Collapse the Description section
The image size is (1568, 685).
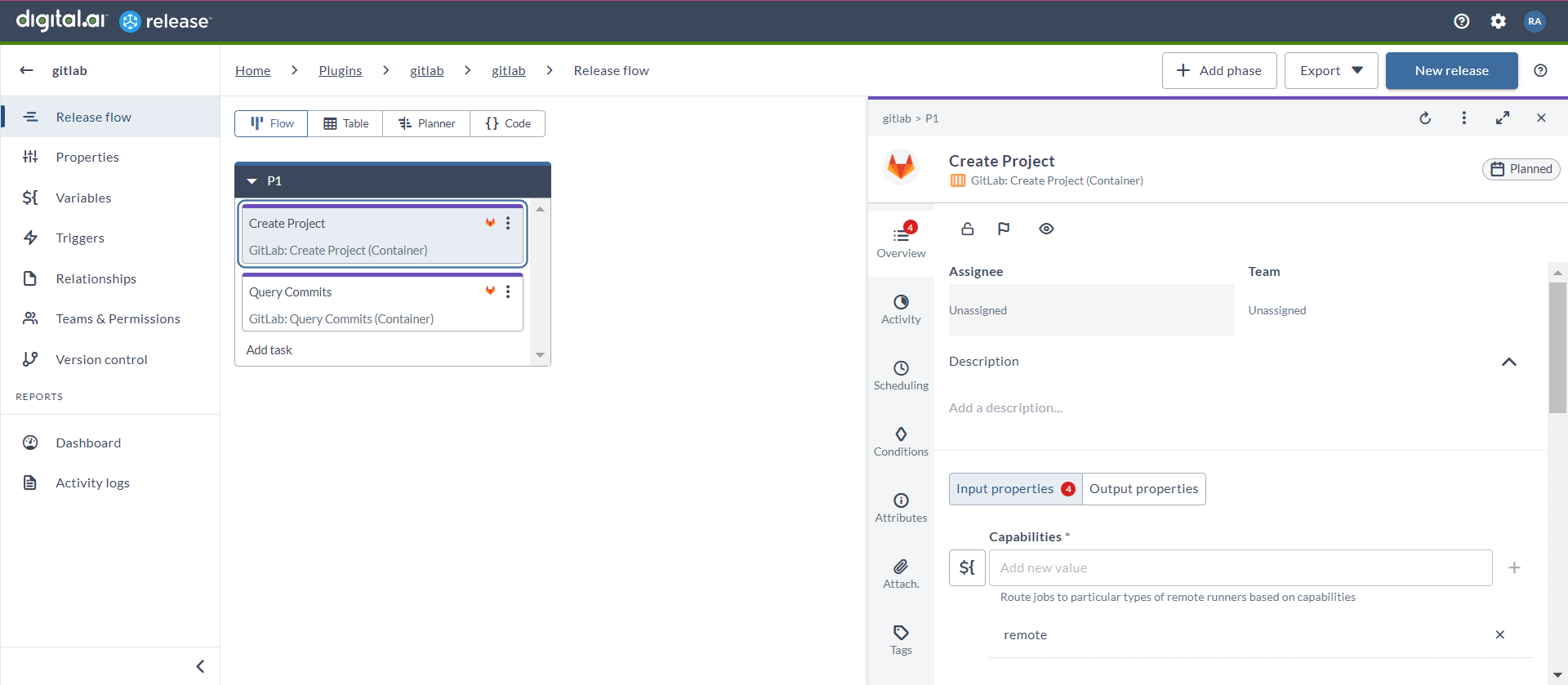coord(1509,362)
